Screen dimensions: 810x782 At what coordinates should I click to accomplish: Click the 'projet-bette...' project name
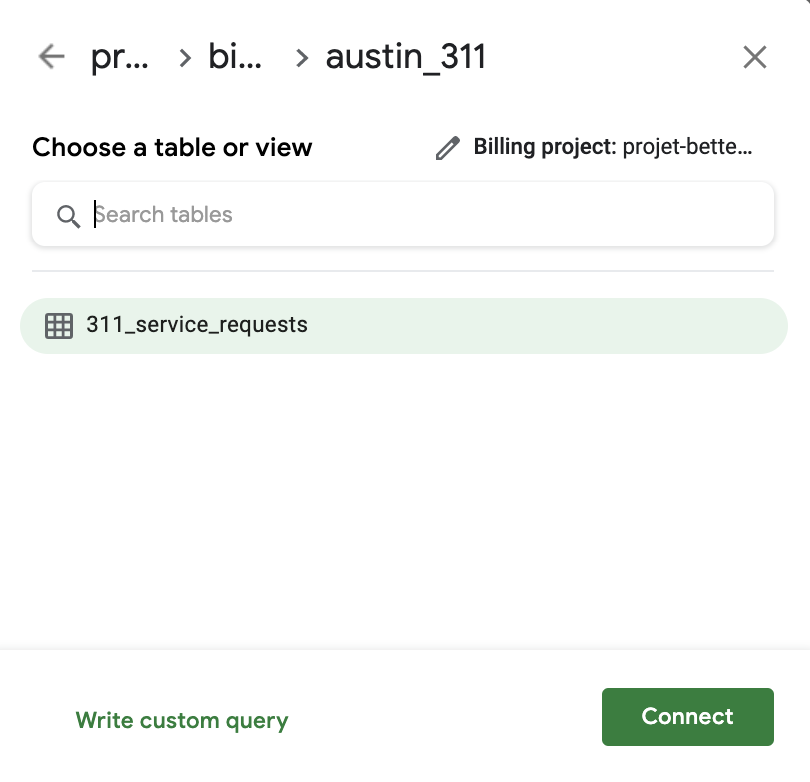pyautogui.click(x=686, y=148)
